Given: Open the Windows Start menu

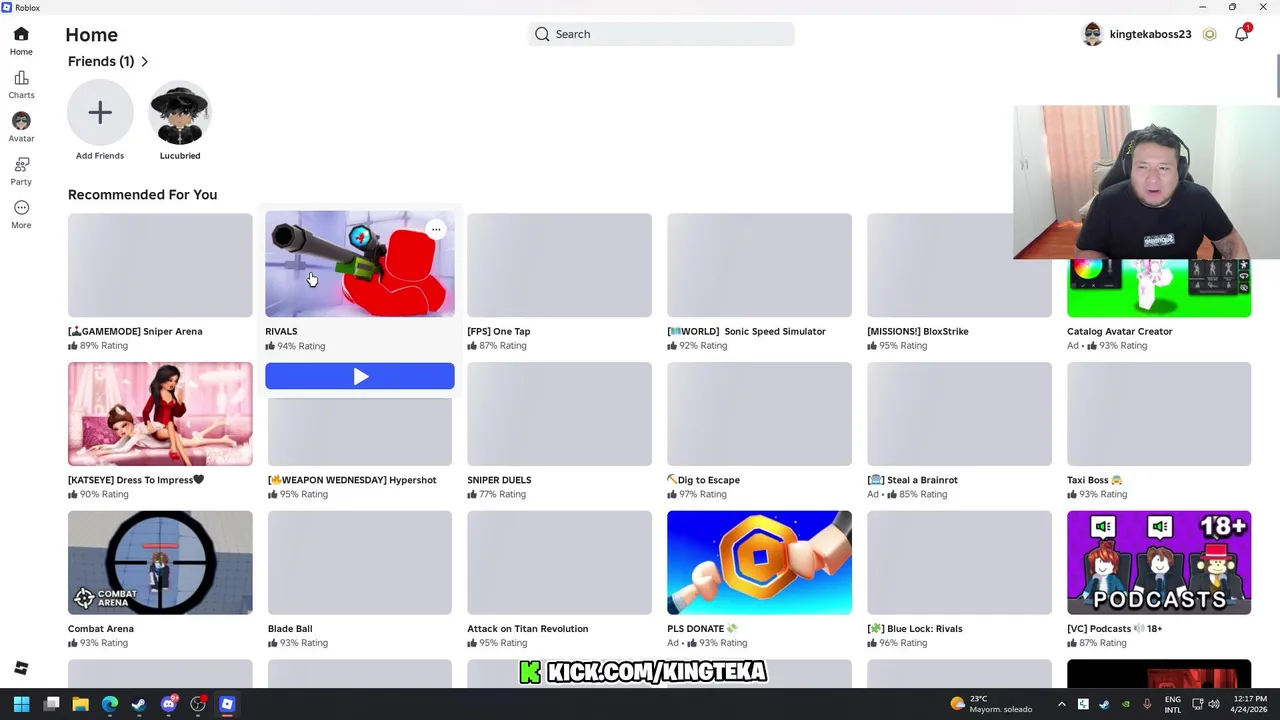Looking at the screenshot, I should coord(21,704).
